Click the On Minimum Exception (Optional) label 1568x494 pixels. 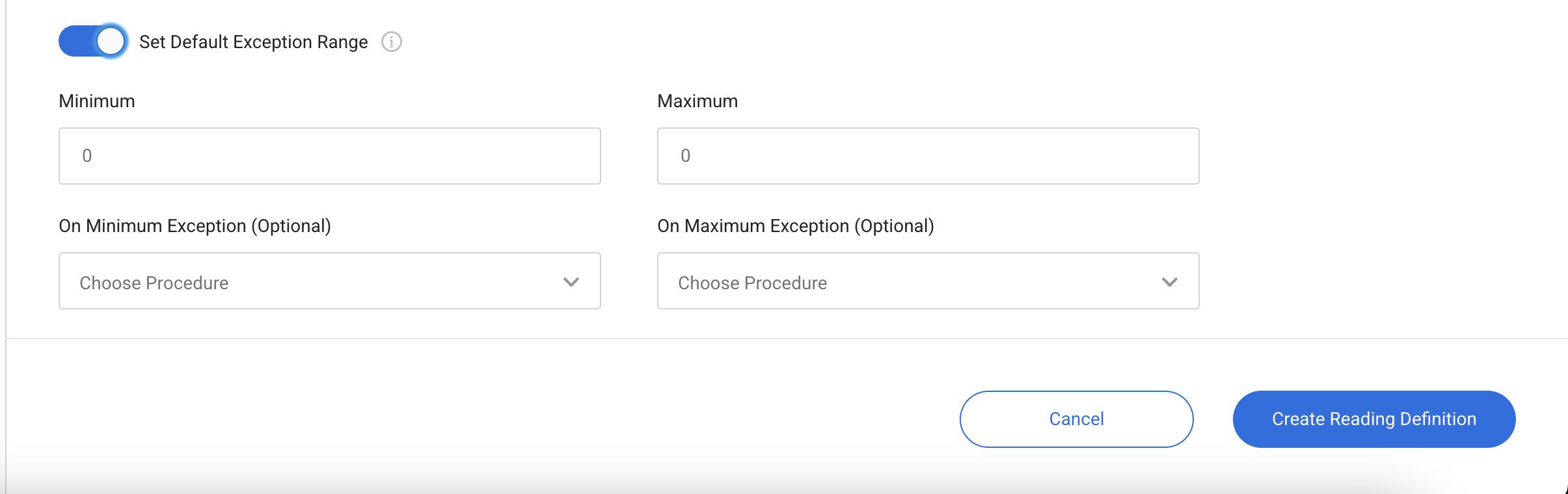coord(195,226)
